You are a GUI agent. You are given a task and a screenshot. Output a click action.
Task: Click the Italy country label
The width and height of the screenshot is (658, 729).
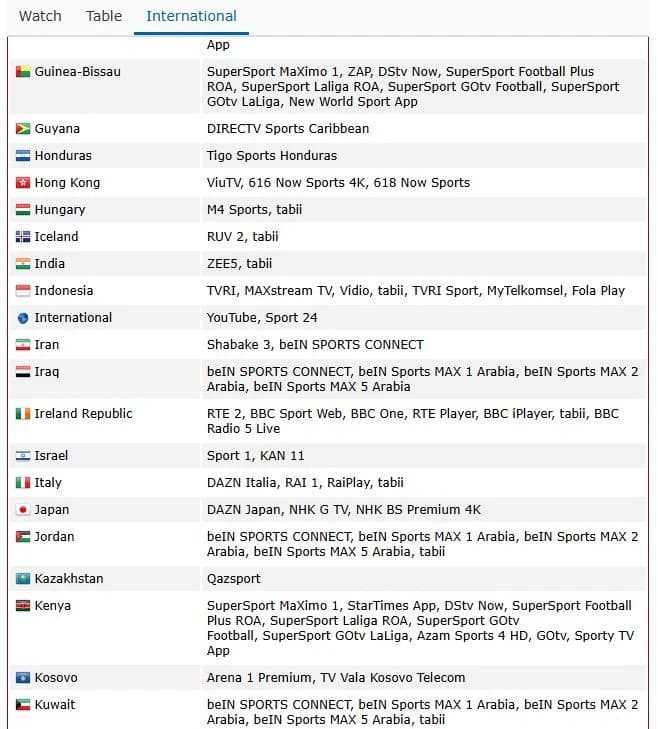(x=48, y=483)
